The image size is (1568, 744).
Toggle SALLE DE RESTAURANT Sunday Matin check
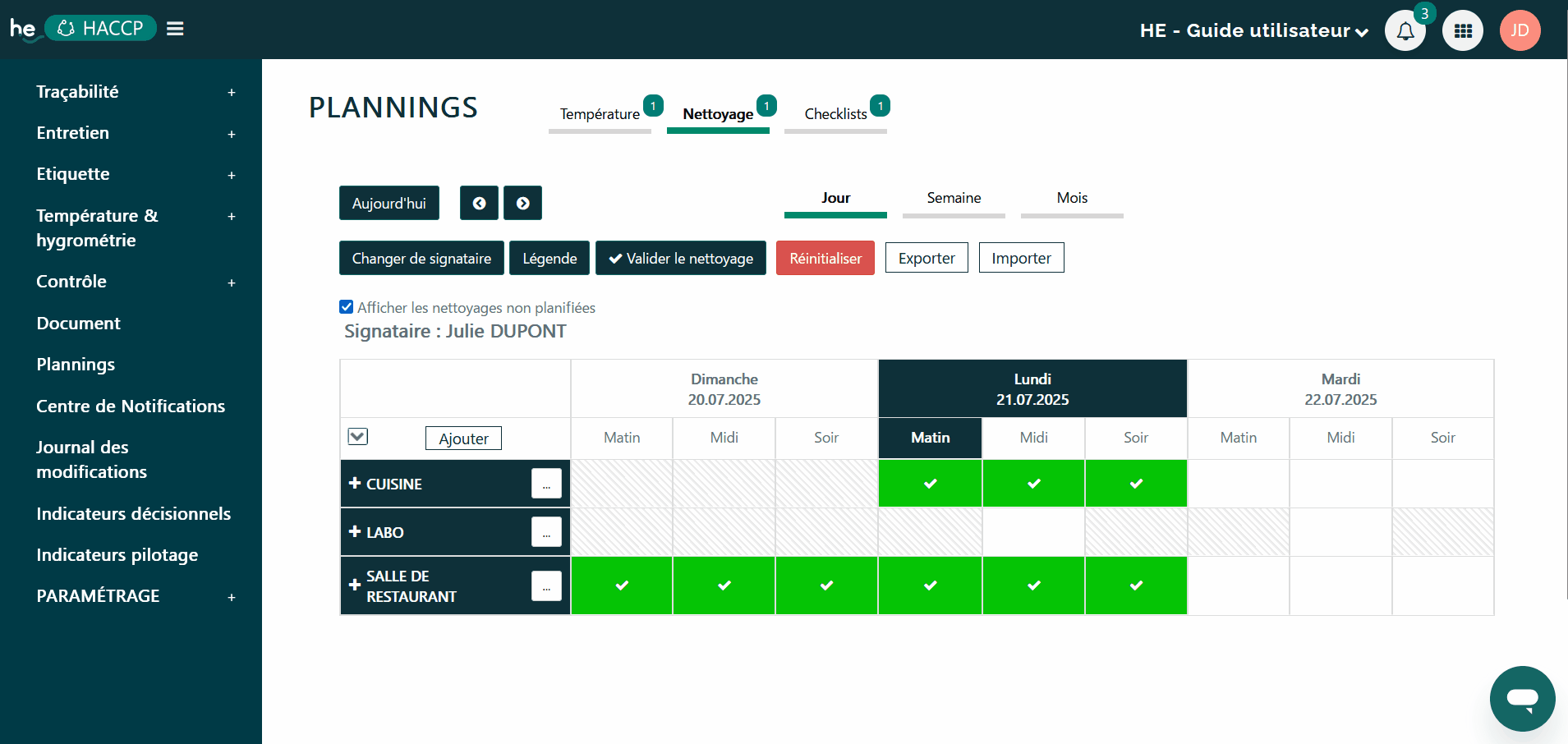(622, 586)
